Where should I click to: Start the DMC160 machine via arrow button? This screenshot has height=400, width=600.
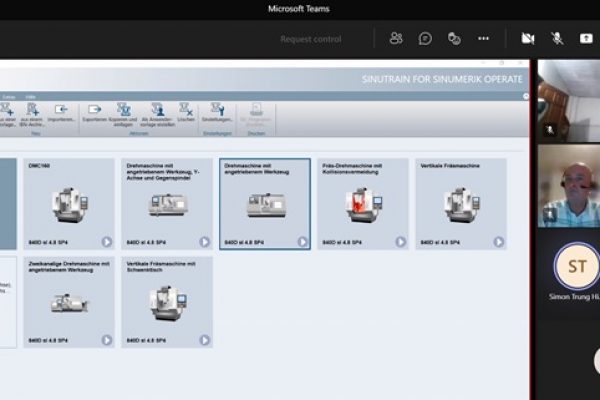[106, 241]
